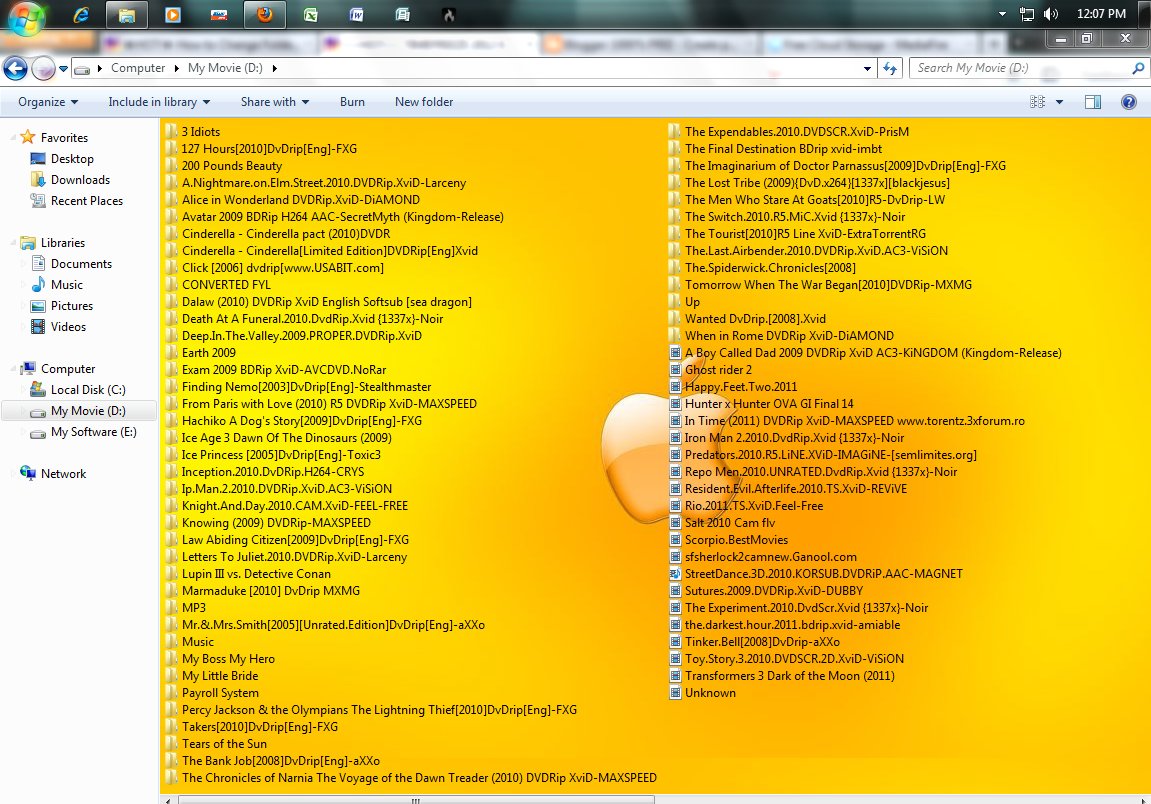Open Firefox from the taskbar

pyautogui.click(x=264, y=15)
